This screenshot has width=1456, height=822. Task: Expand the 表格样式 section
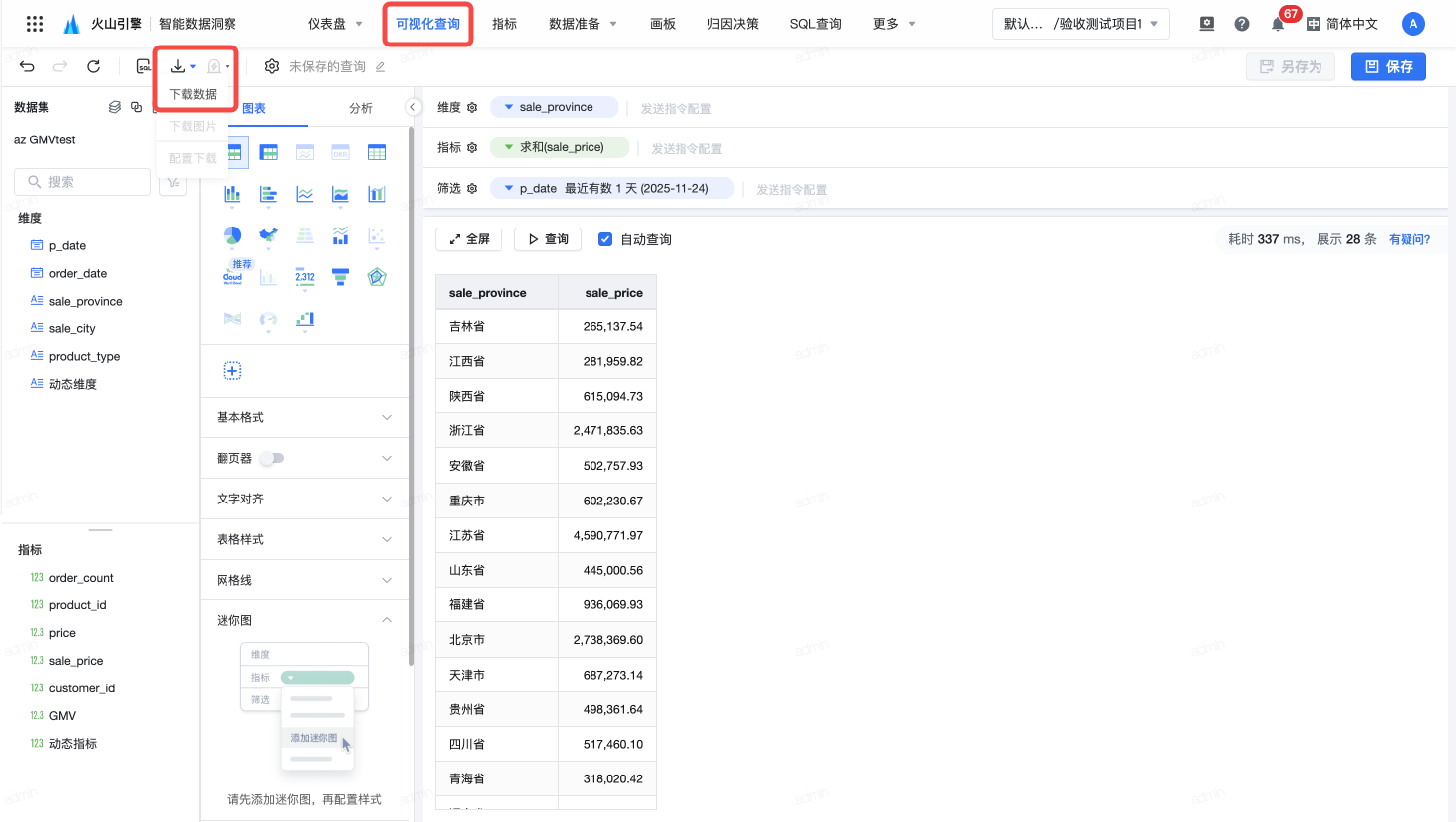pyautogui.click(x=305, y=539)
